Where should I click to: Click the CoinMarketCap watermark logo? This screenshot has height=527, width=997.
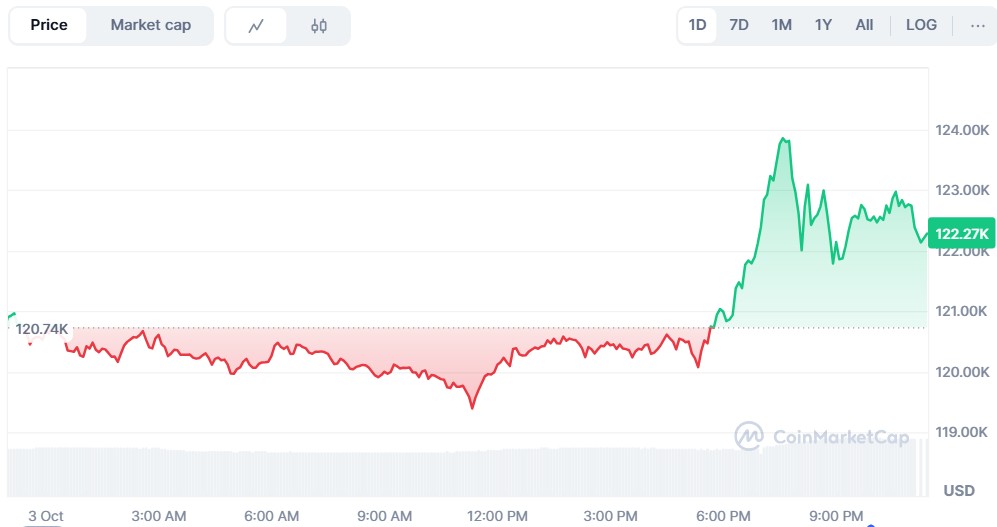click(822, 437)
